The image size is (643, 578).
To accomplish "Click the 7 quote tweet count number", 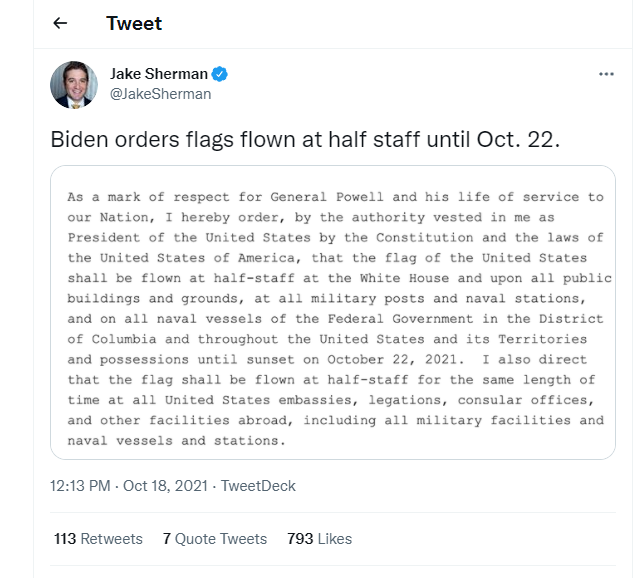I will click(x=166, y=539).
